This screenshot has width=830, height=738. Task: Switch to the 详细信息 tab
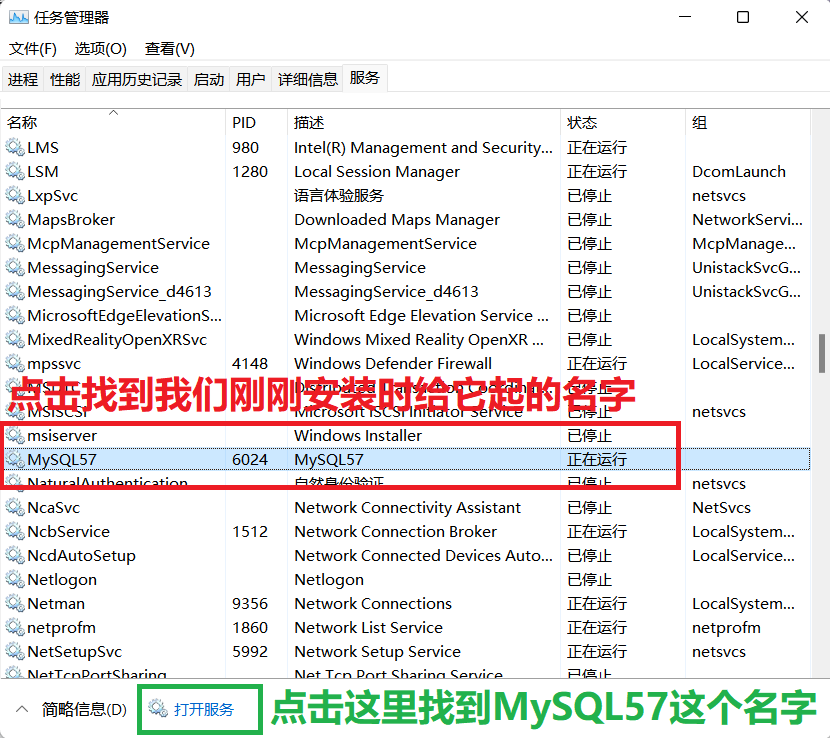click(308, 79)
